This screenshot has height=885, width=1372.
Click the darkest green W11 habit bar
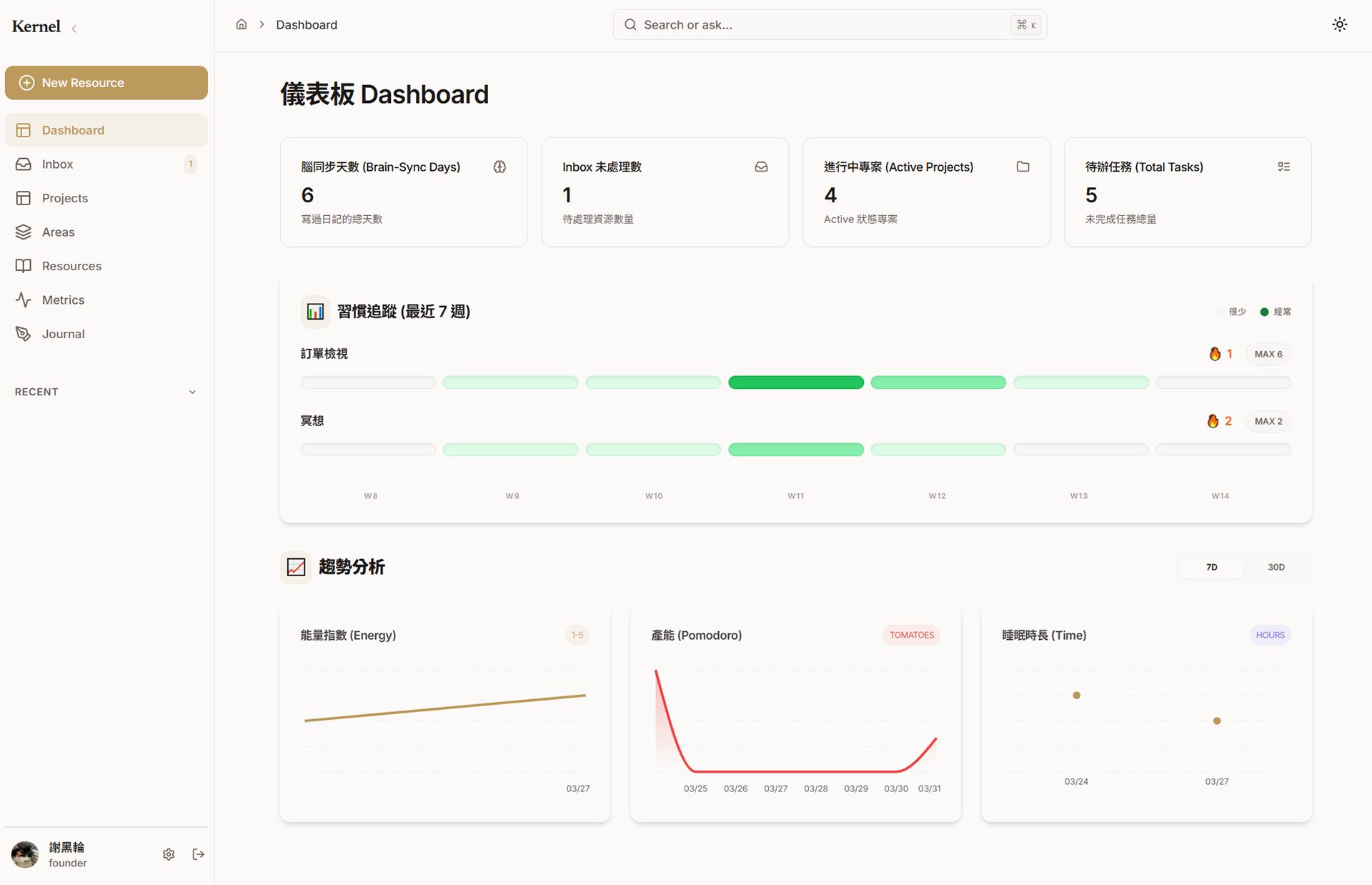(x=795, y=382)
